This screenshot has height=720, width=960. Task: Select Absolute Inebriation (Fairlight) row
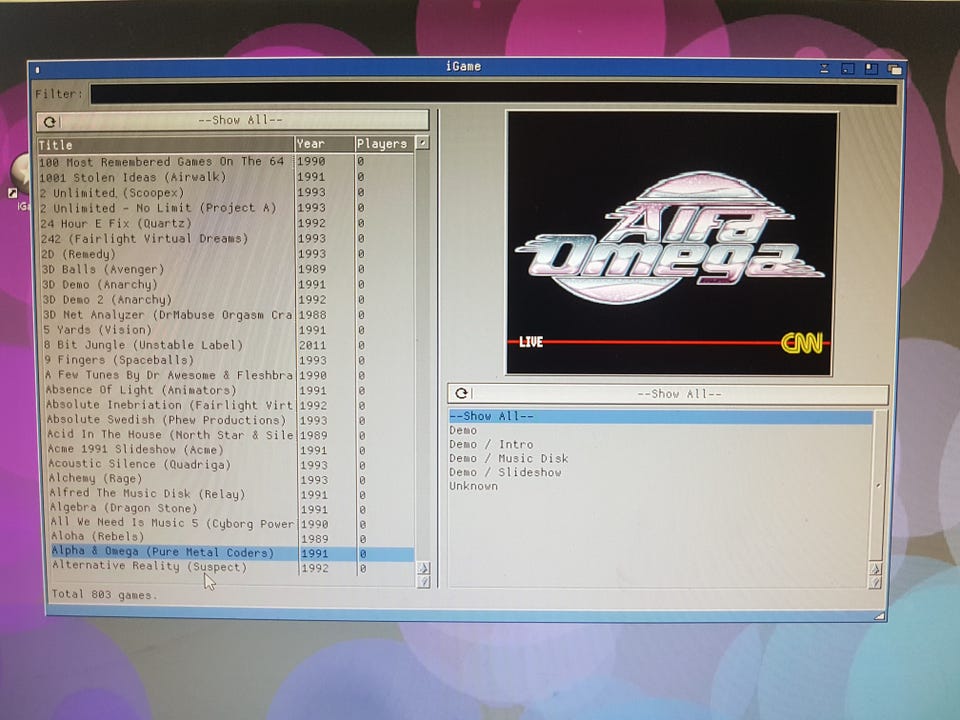[x=231, y=405]
